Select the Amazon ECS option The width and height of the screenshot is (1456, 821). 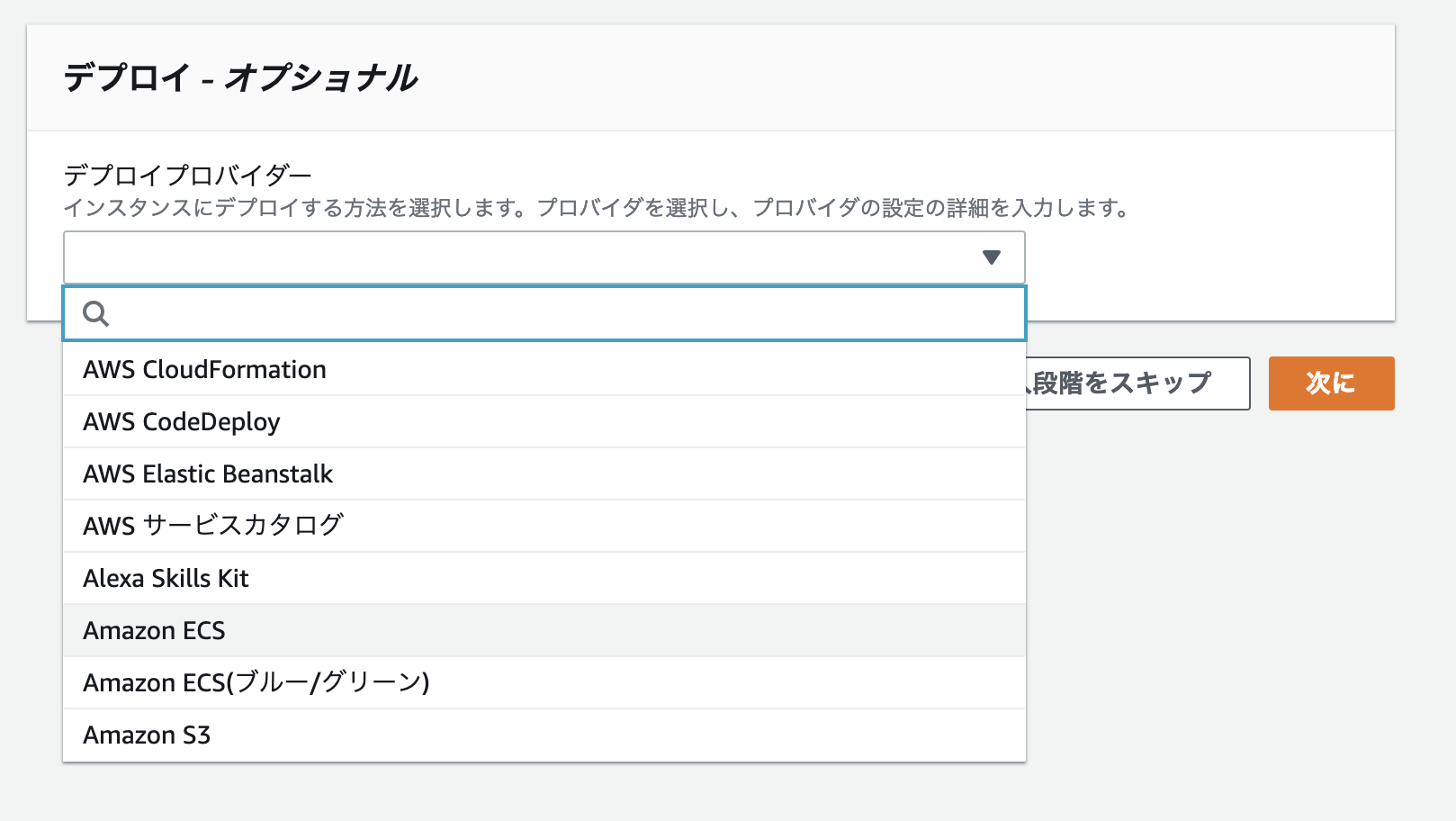point(544,630)
